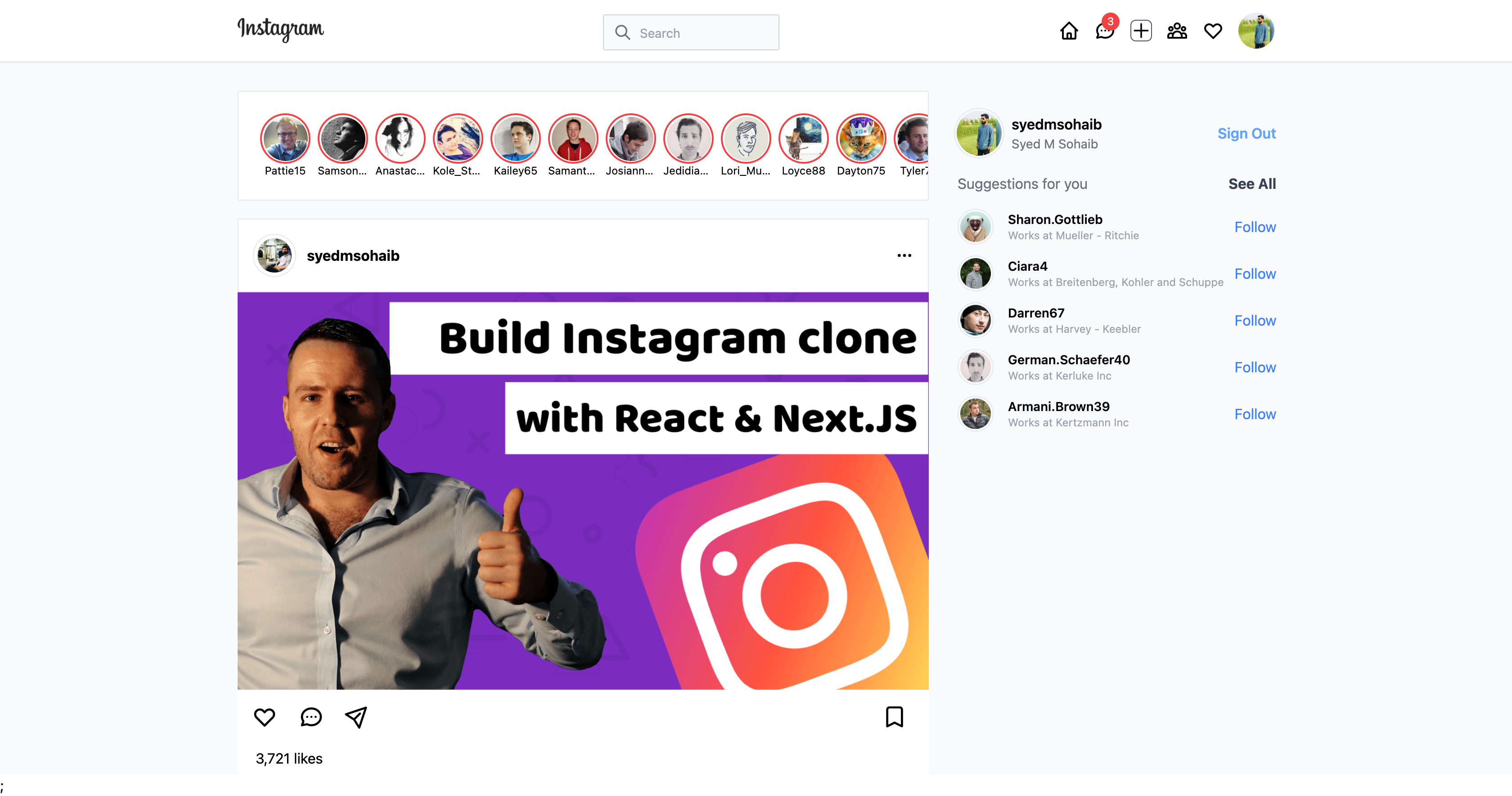Open Dayton75's story
This screenshot has width=1512, height=796.
860,139
